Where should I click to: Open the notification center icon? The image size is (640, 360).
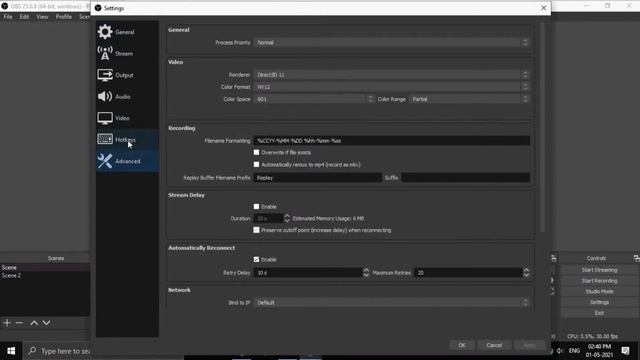tap(625, 351)
